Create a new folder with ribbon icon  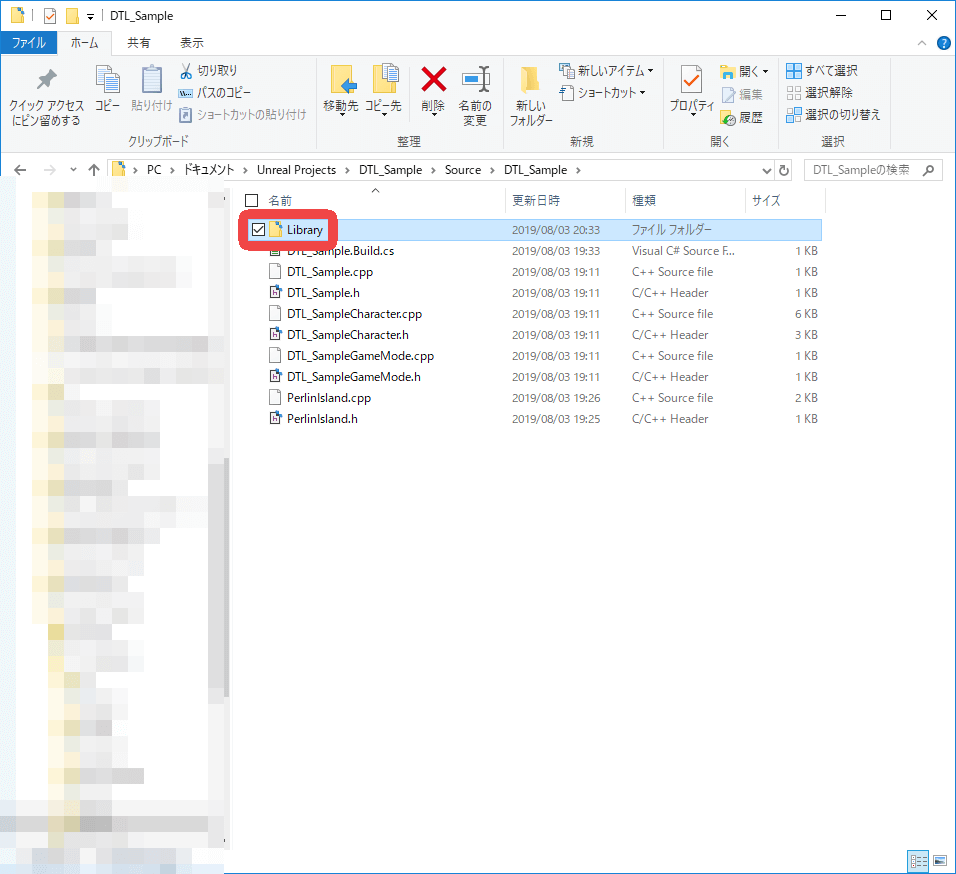point(530,80)
